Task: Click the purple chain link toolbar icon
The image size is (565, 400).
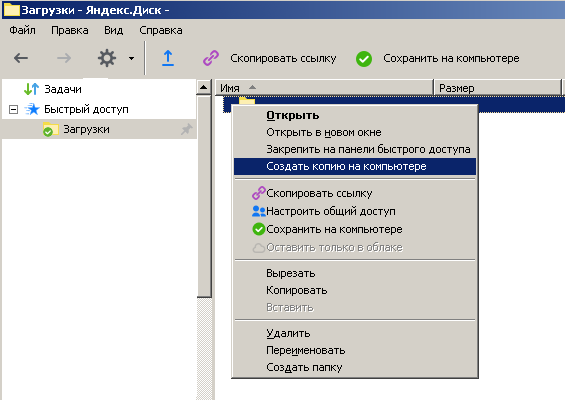Action: [x=211, y=58]
